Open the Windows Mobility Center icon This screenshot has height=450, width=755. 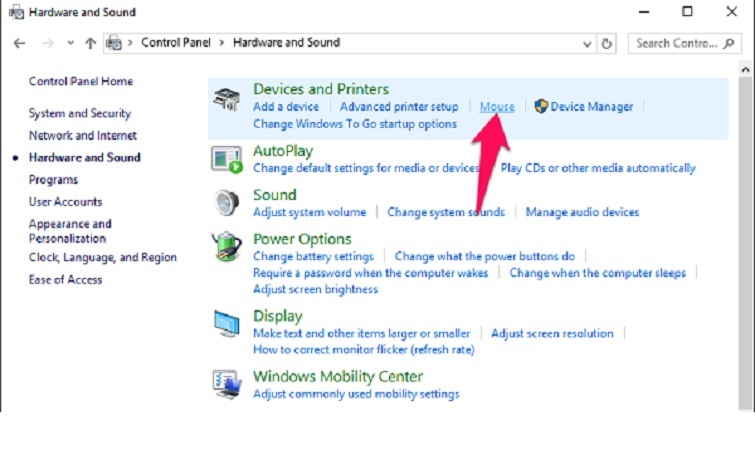[x=226, y=384]
